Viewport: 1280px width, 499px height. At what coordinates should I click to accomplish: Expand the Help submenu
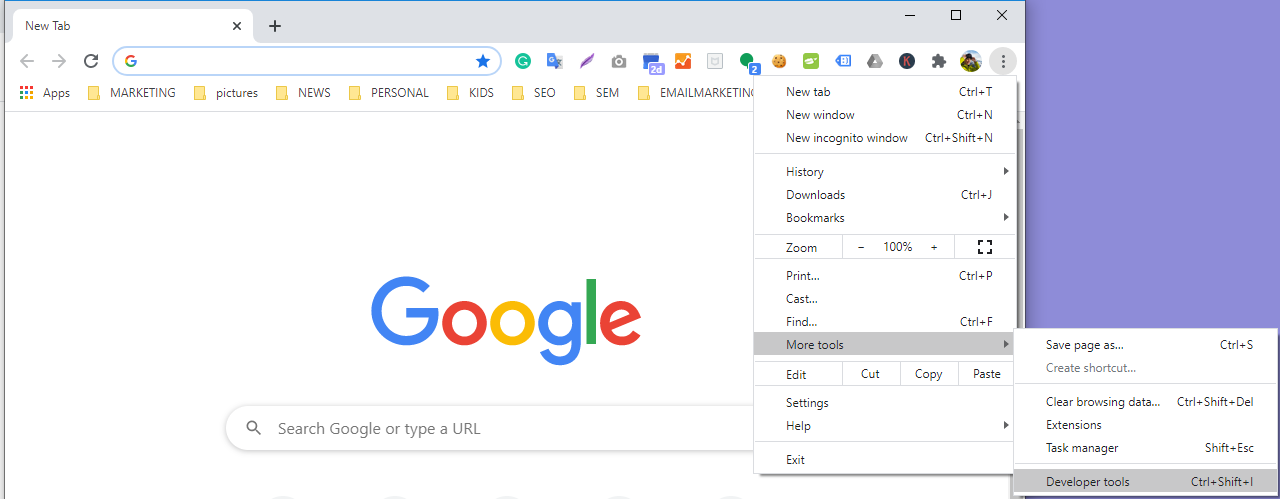pyautogui.click(x=884, y=426)
